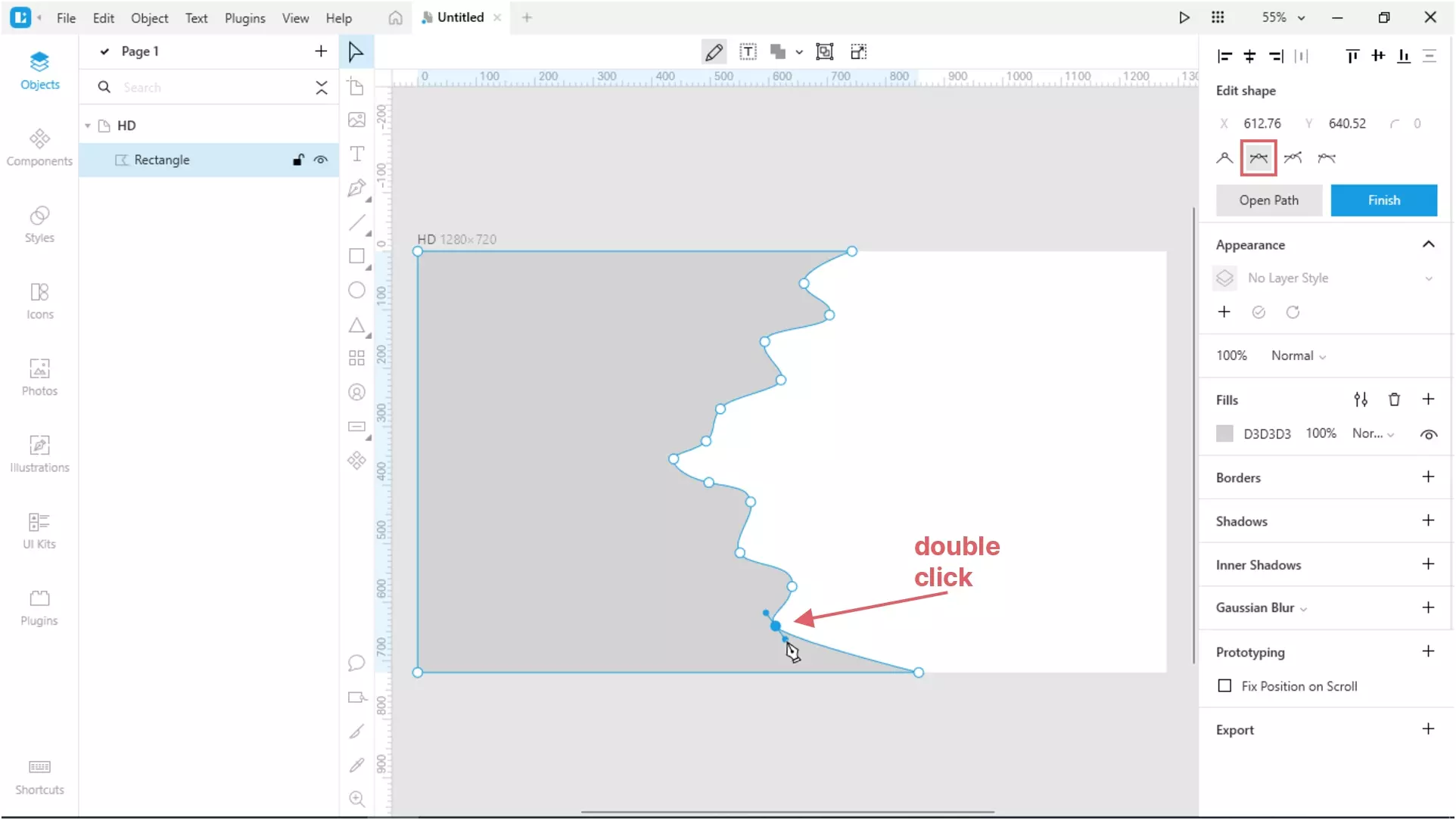Open the 55% zoom level dropdown
This screenshot has height=820, width=1456.
[1283, 17]
